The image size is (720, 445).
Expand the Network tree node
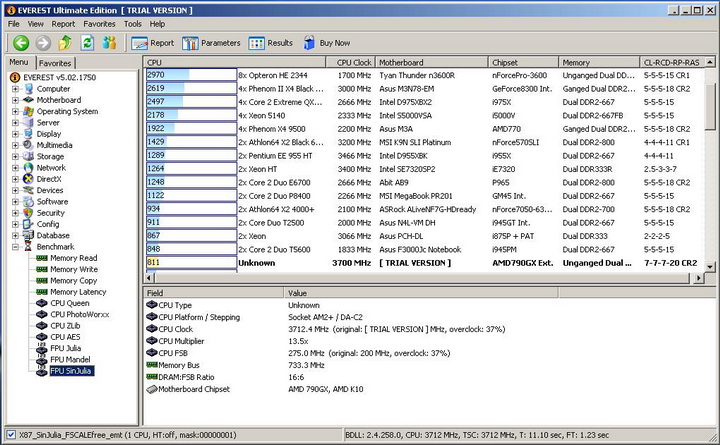point(15,168)
